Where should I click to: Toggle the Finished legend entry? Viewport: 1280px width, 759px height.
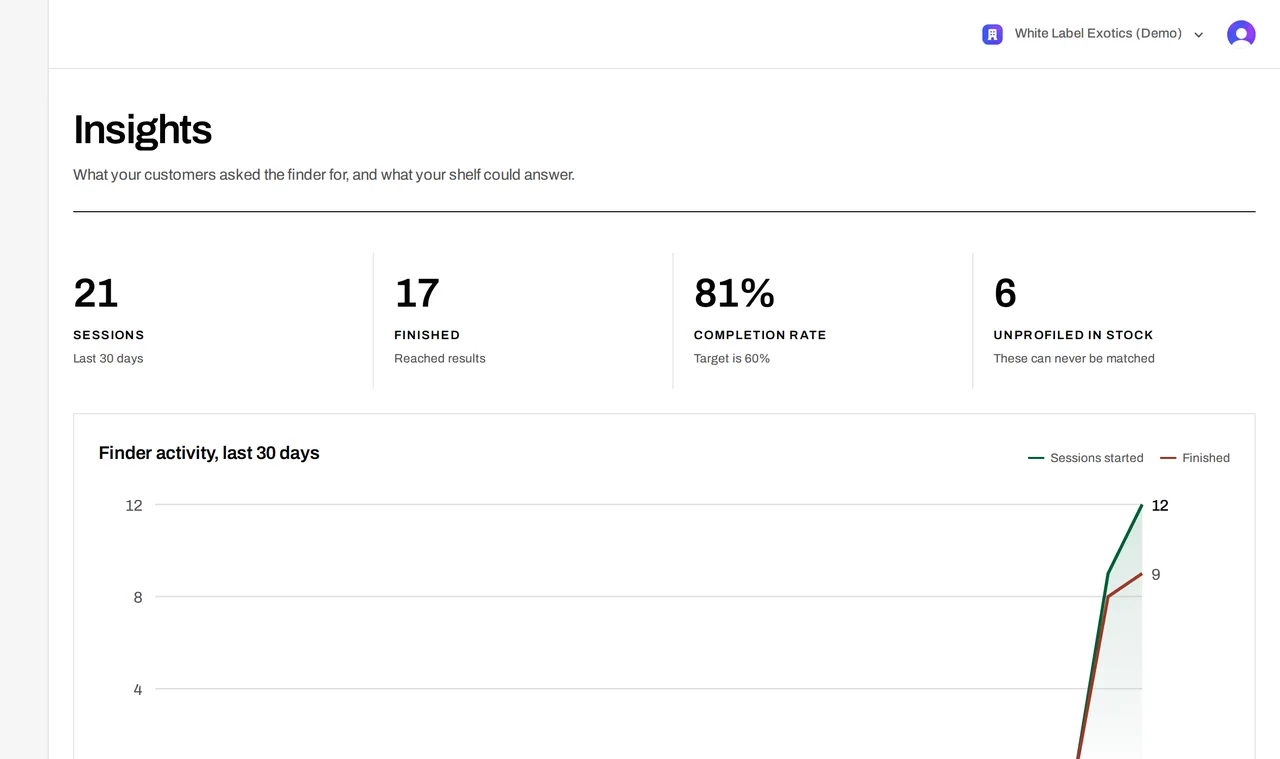1195,458
